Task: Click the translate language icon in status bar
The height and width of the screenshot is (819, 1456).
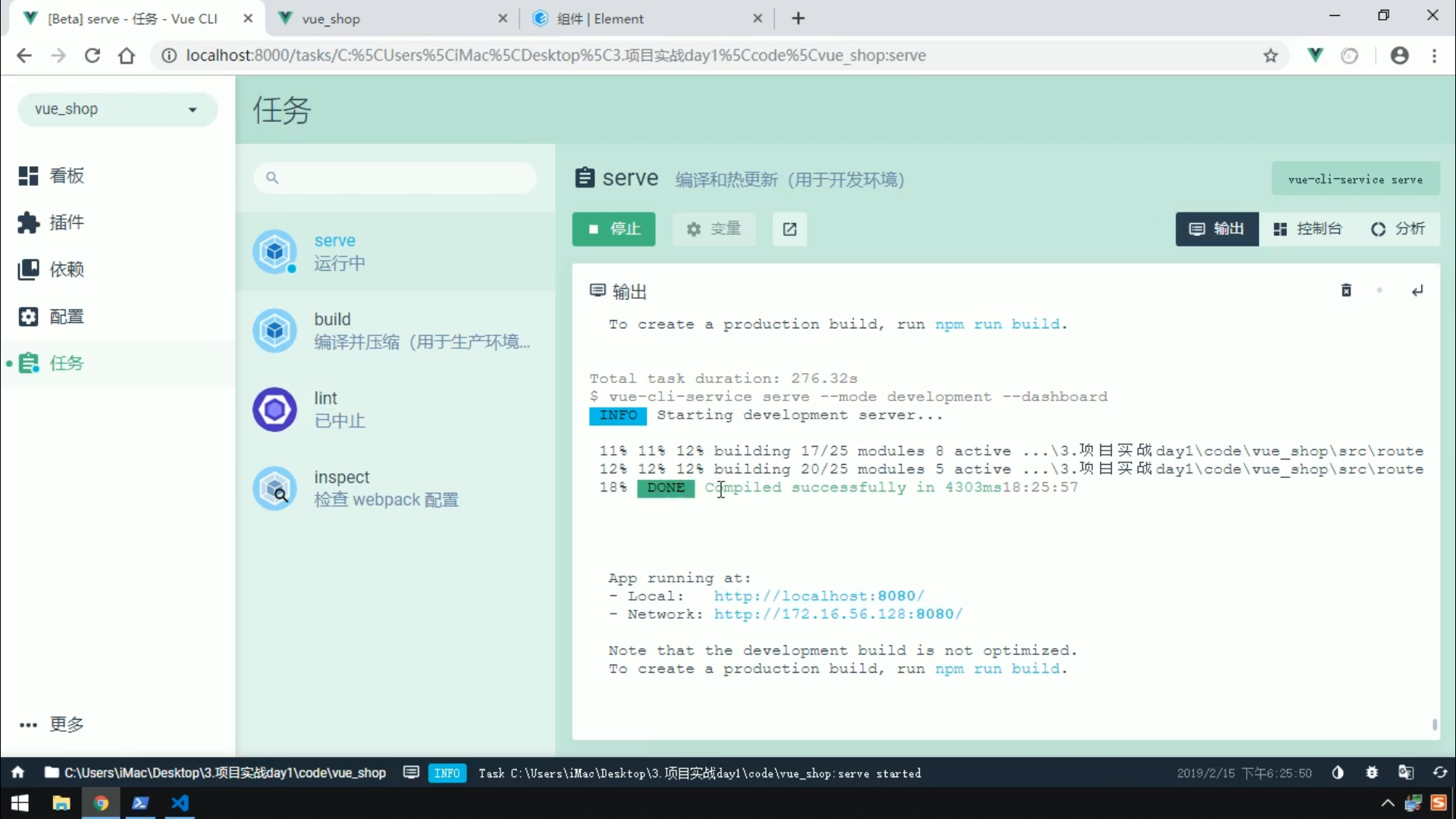Action: (1406, 773)
